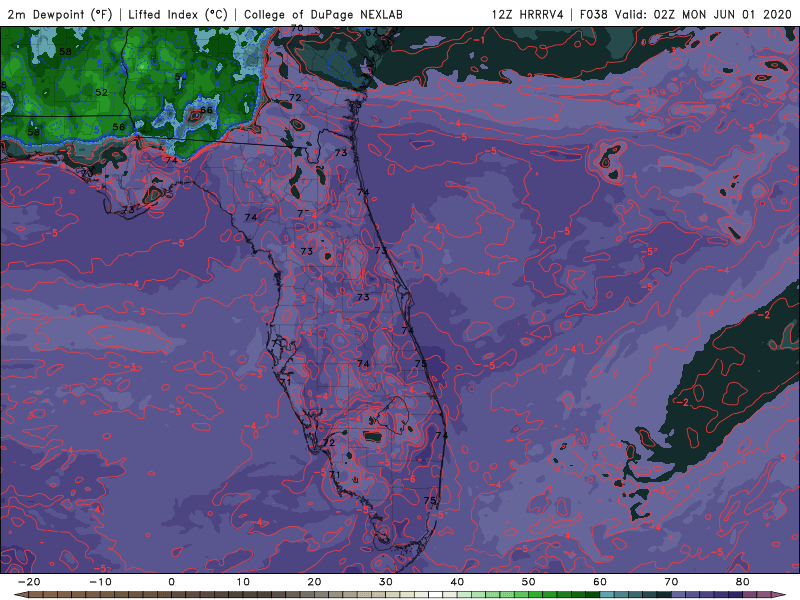Click the '50' label on the color scale
Image resolution: width=800 pixels, height=600 pixels.
click(x=529, y=582)
